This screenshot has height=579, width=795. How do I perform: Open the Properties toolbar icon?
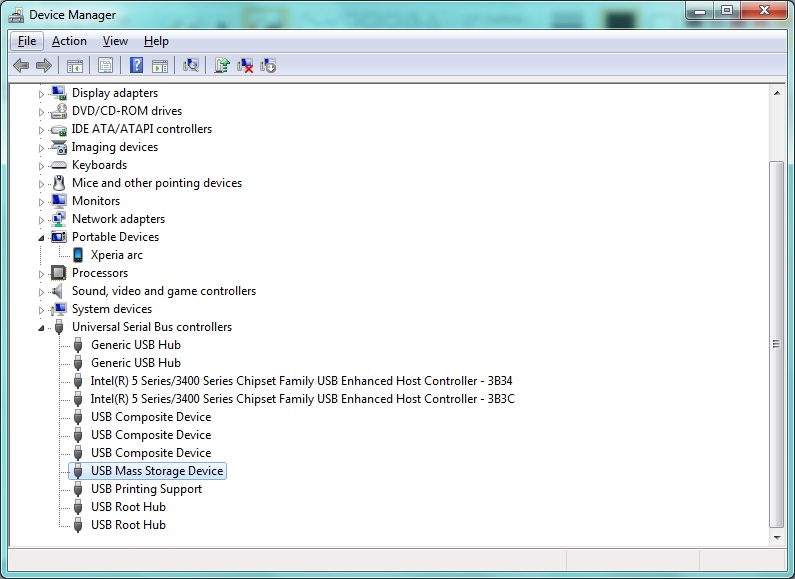pos(105,65)
